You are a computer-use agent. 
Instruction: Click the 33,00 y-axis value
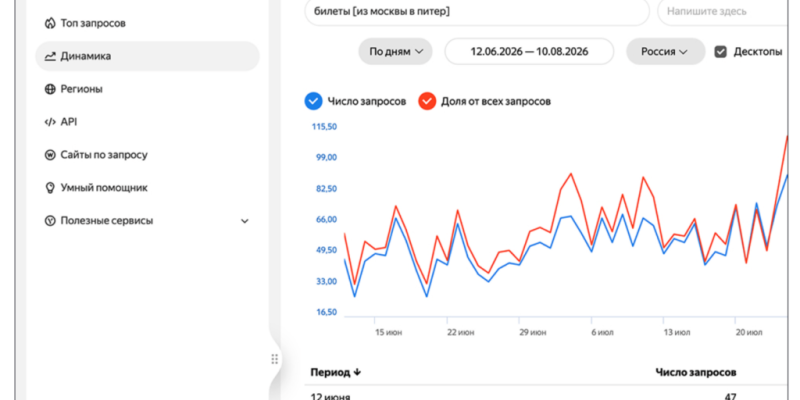point(327,281)
